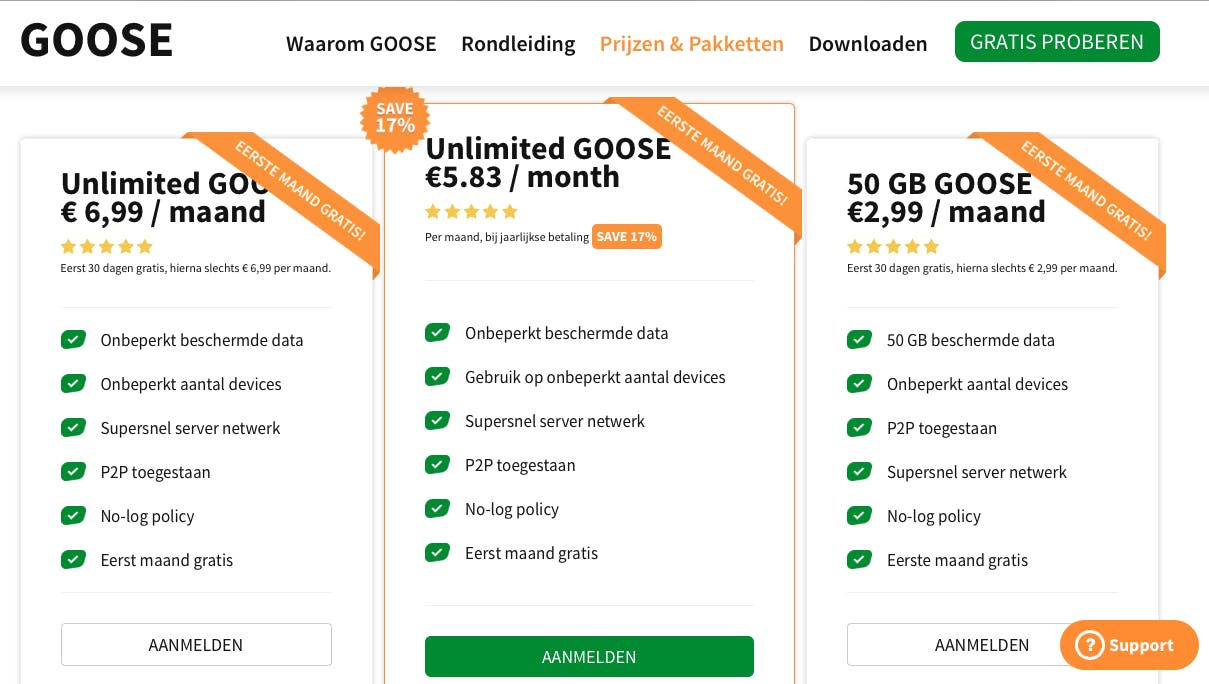Click the SAVE 17% starburst badge

pyautogui.click(x=395, y=118)
